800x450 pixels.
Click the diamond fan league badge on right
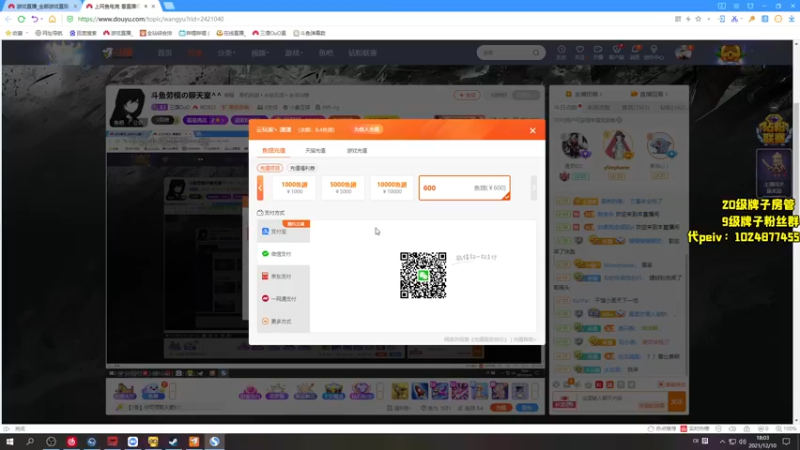tap(774, 129)
